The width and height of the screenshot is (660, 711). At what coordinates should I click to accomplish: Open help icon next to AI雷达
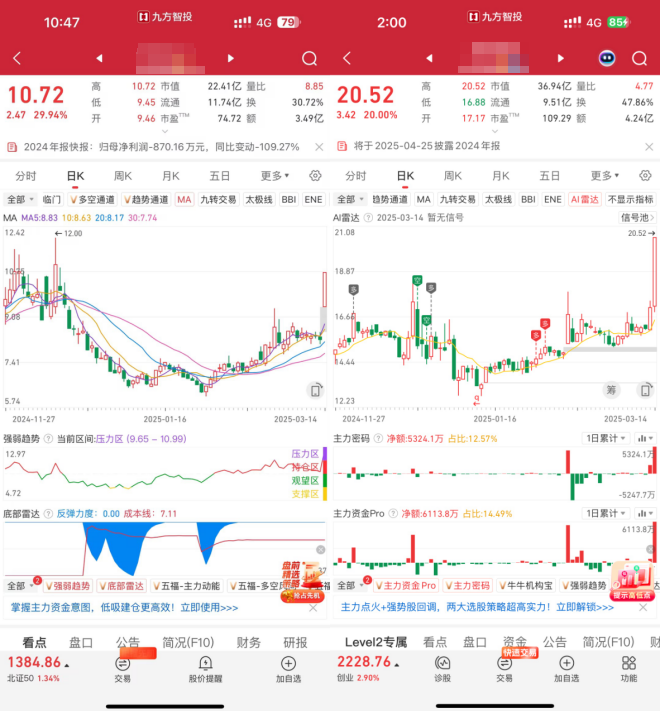368,218
